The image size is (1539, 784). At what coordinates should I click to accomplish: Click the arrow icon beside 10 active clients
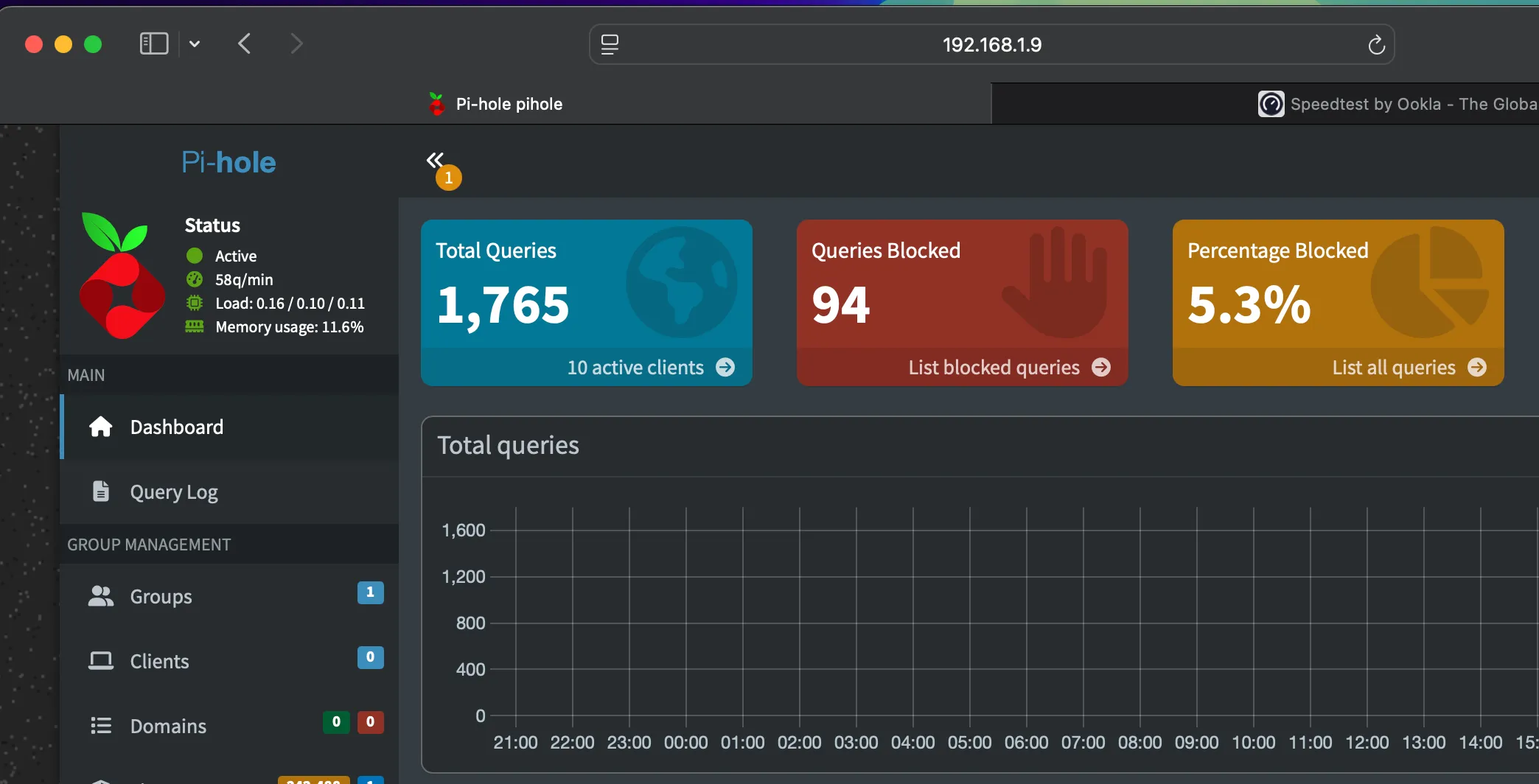(725, 367)
